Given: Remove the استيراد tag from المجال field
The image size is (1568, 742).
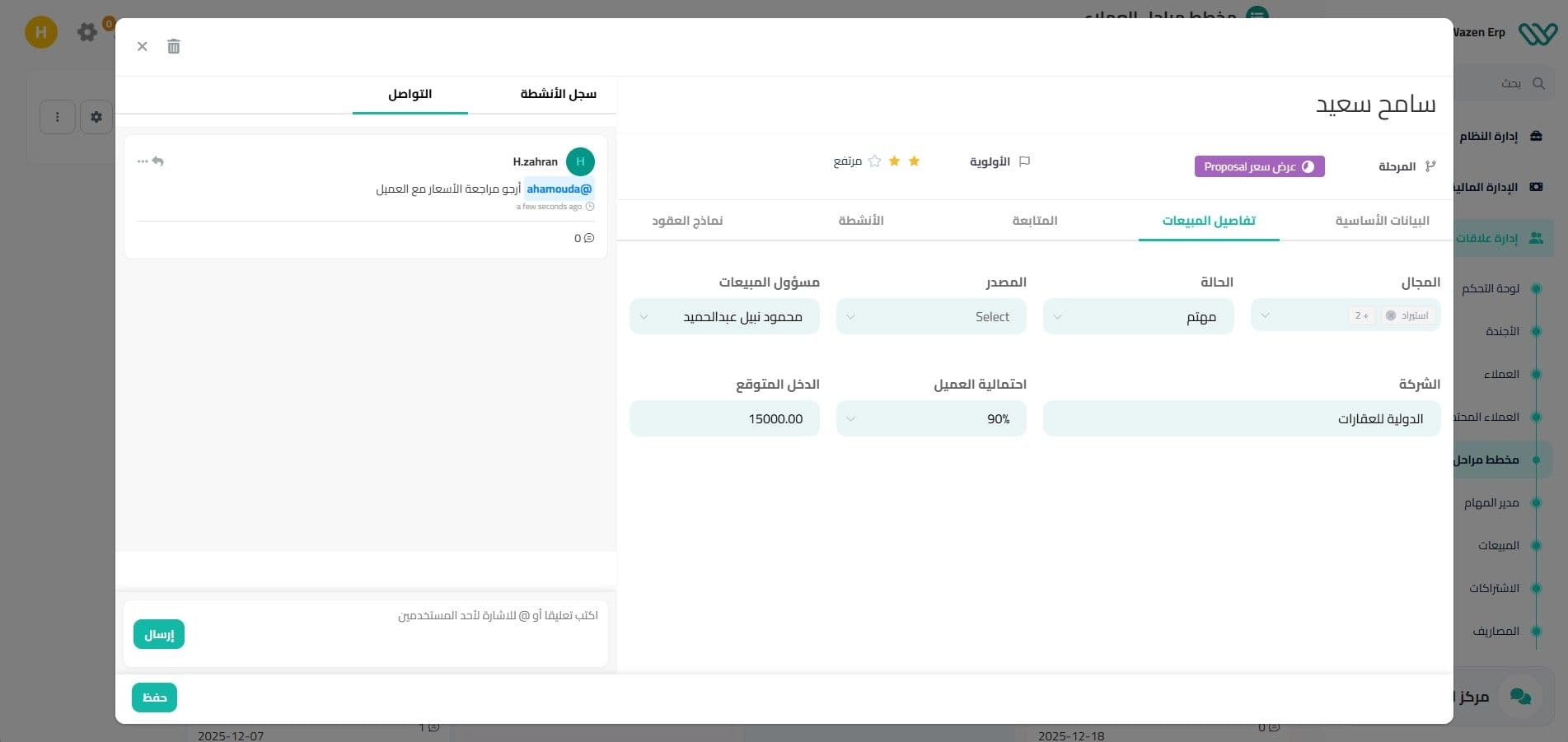Looking at the screenshot, I should [x=1391, y=316].
